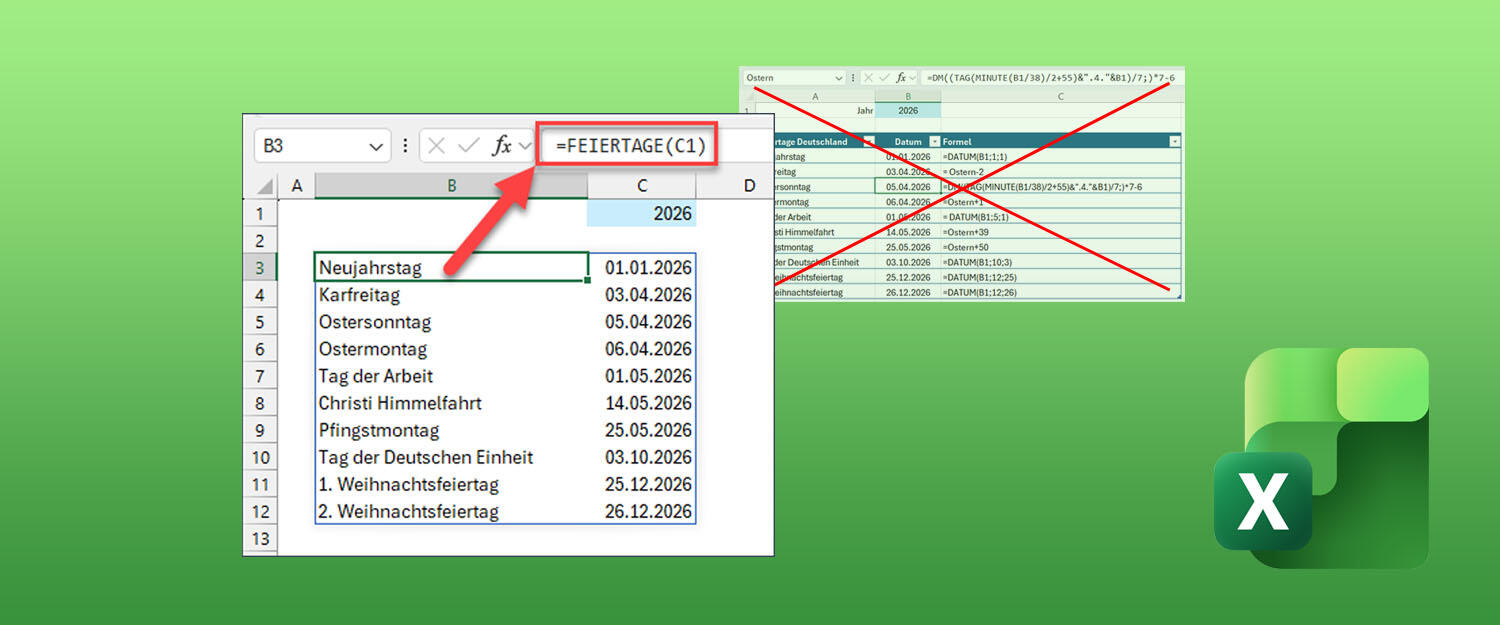Click the Name Box showing Ostern
This screenshot has height=625, width=1500.
[x=795, y=77]
